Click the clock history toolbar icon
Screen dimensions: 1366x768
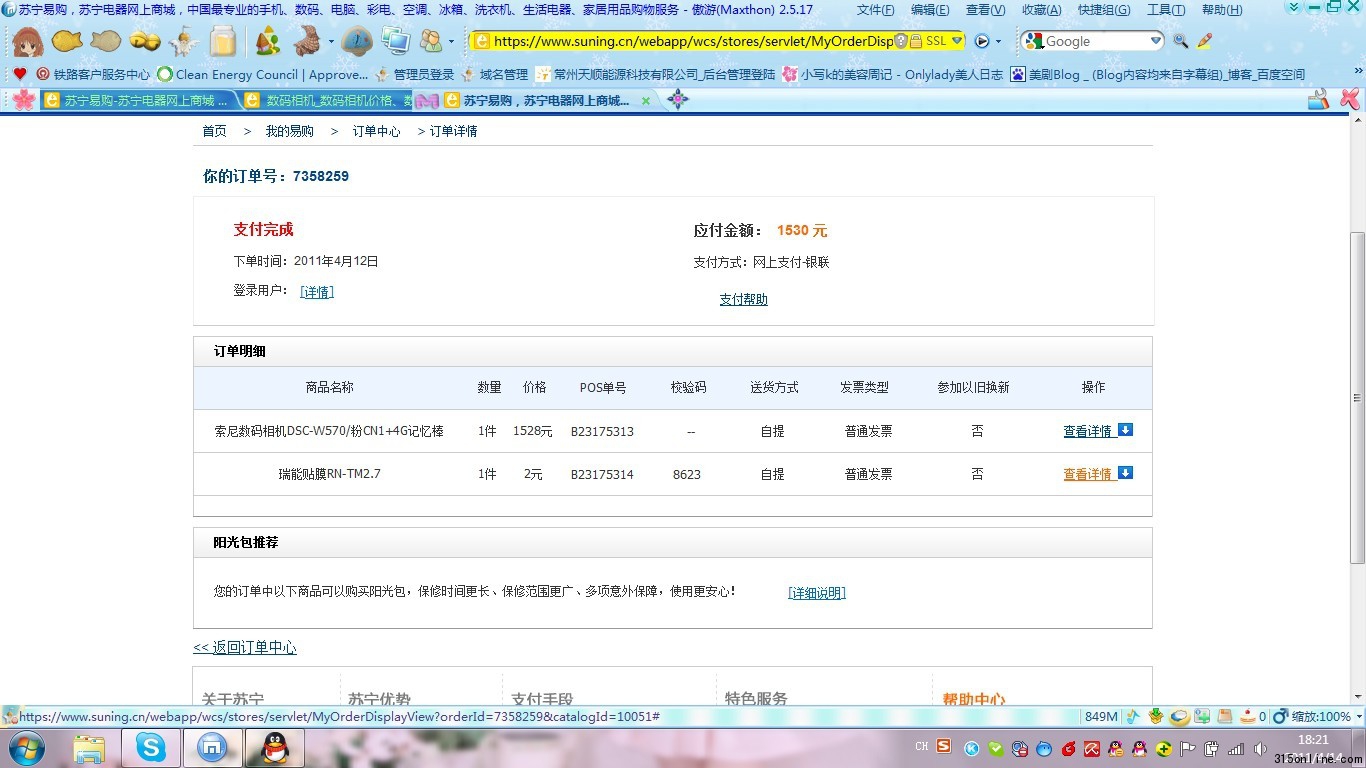click(357, 42)
